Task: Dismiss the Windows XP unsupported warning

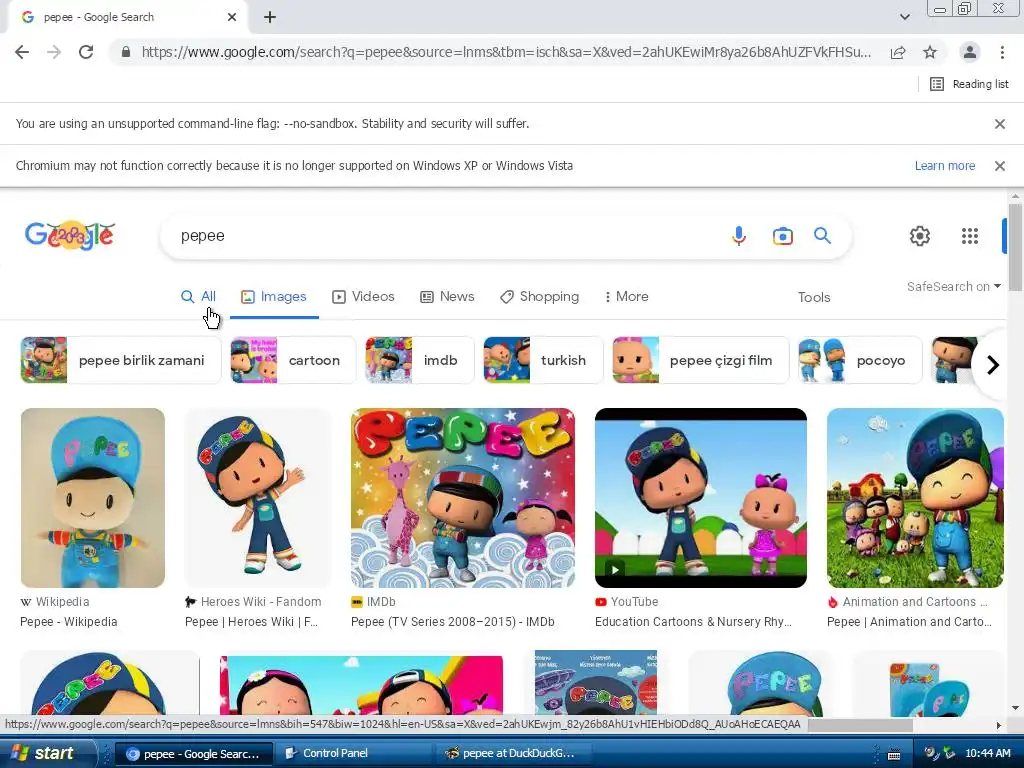Action: [x=999, y=166]
